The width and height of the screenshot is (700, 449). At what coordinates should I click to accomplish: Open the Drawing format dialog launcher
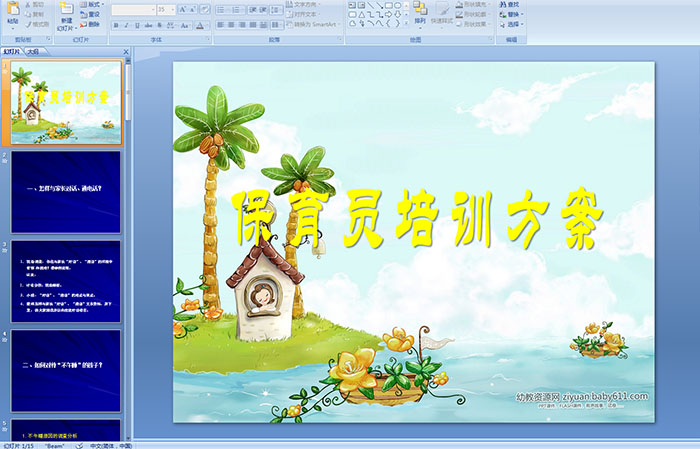tap(490, 39)
